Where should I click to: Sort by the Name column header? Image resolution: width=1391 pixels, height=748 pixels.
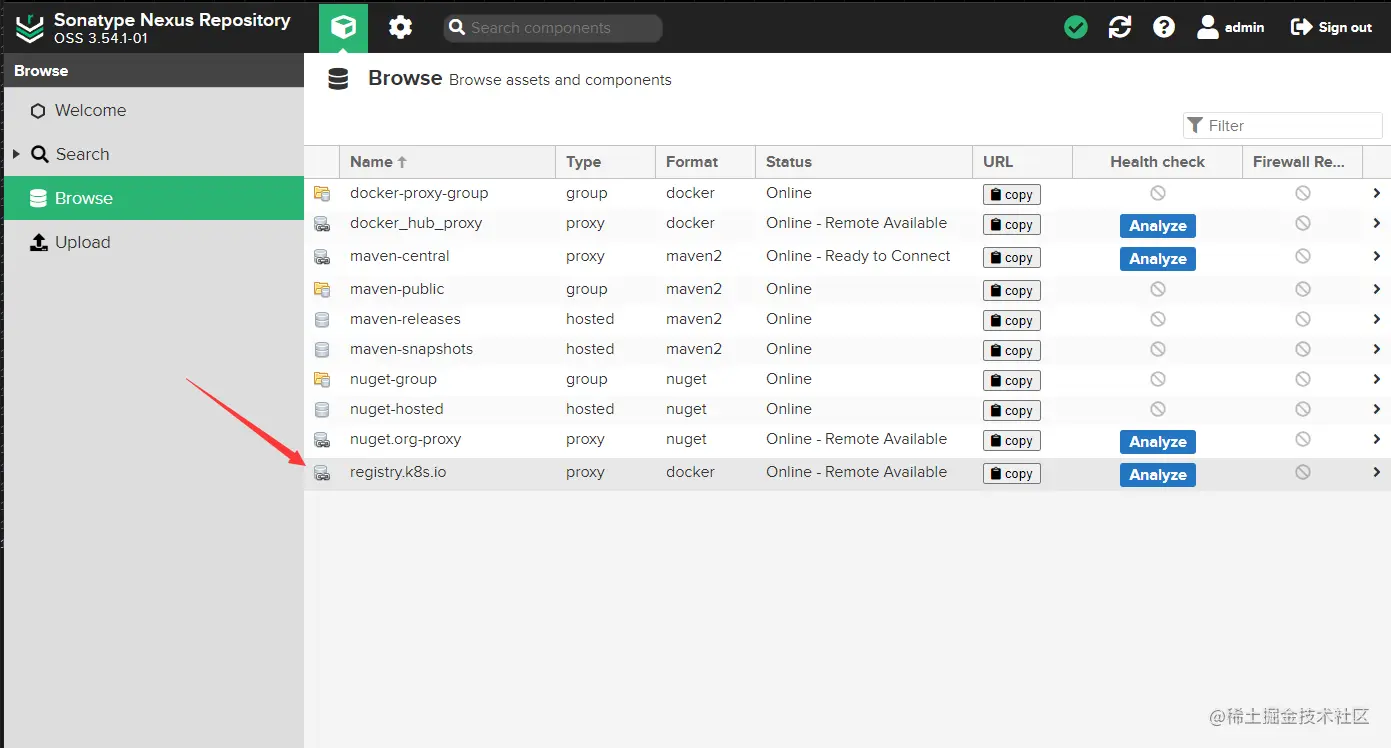(x=447, y=161)
